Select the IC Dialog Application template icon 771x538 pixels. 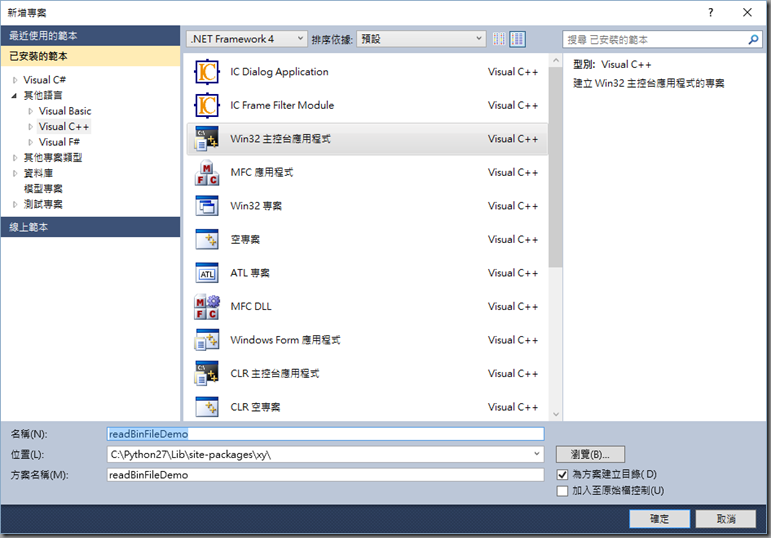tap(207, 72)
